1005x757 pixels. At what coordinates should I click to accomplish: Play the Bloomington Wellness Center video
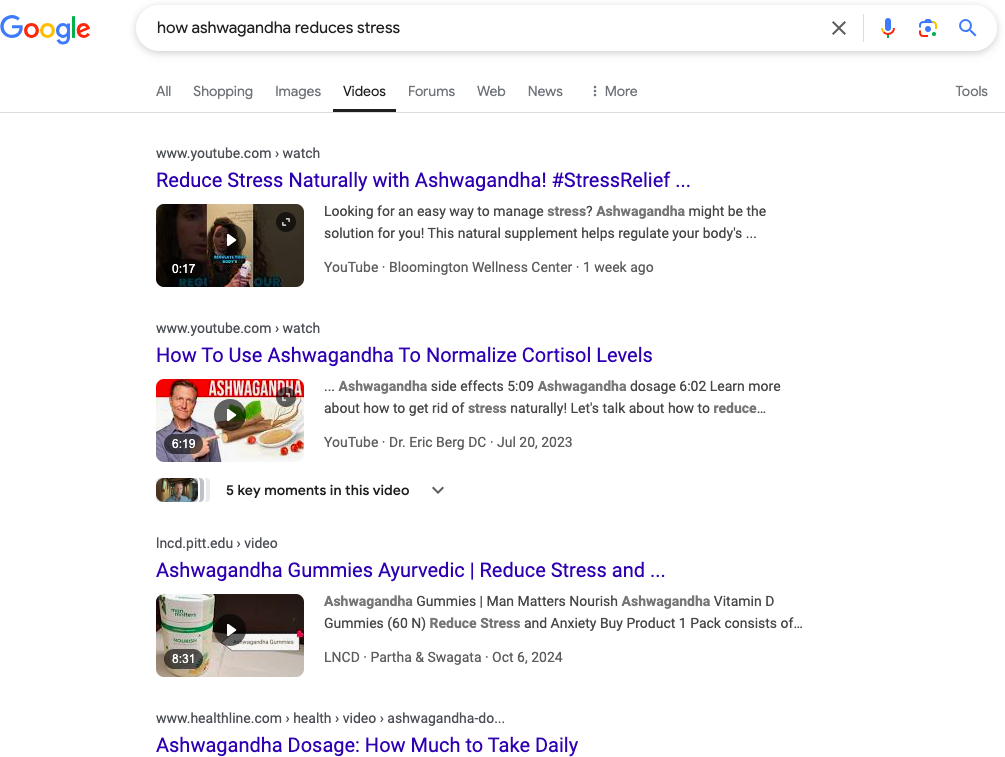230,240
